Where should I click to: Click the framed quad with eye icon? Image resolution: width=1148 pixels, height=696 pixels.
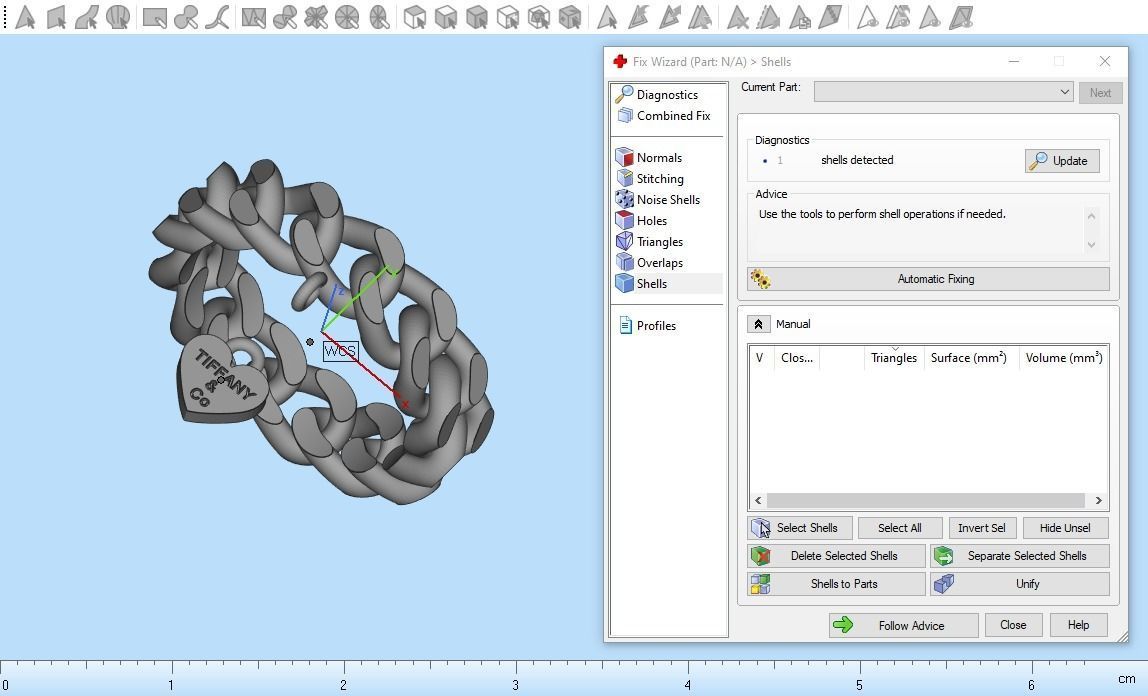pos(961,17)
